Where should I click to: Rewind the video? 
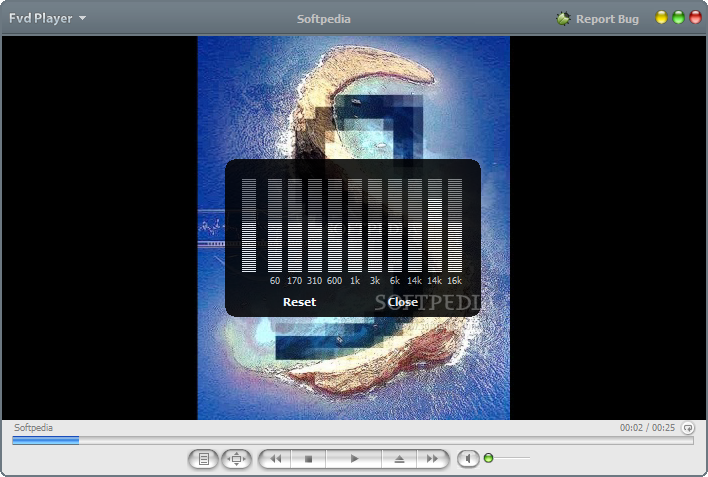(275, 459)
